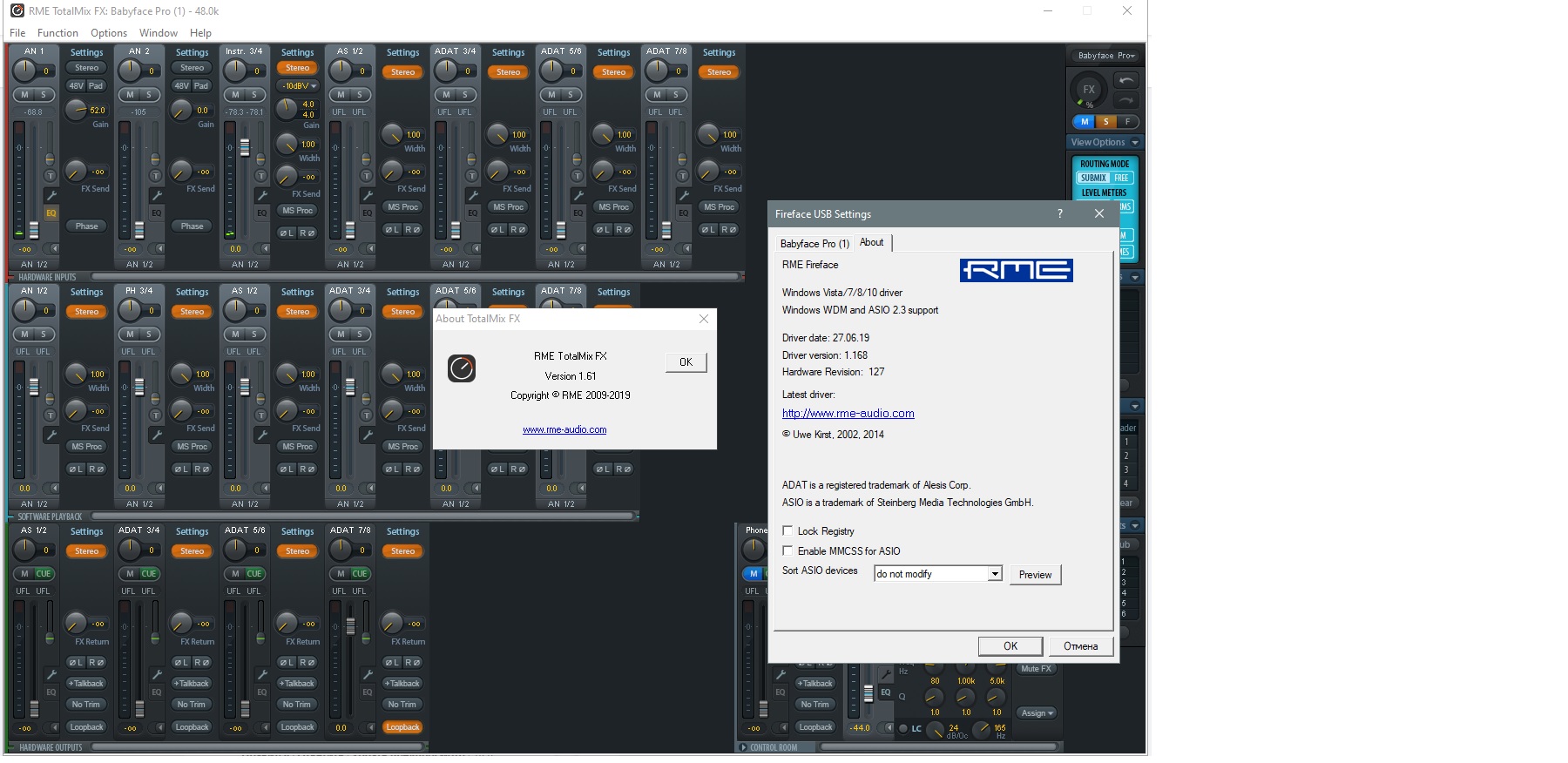Click the undo arrow in the TotalMix sidebar
The height and width of the screenshot is (763, 1568).
pyautogui.click(x=1126, y=80)
